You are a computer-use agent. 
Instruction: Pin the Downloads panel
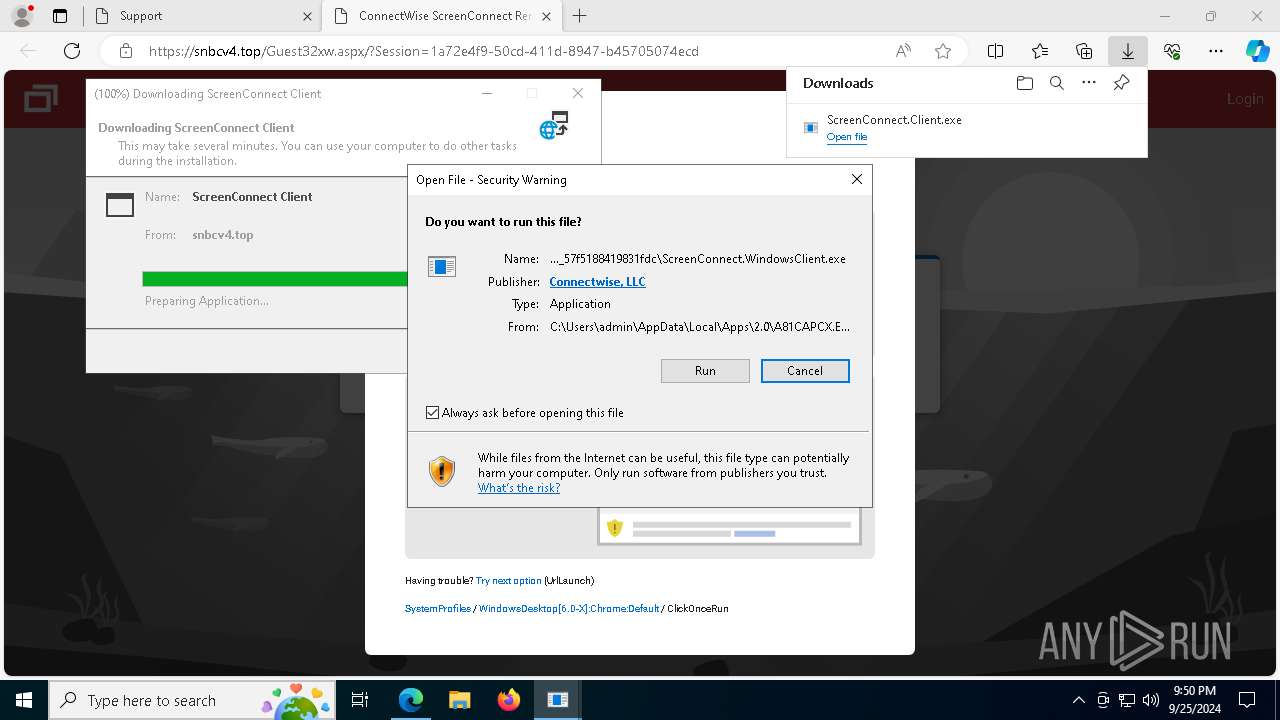coord(1121,83)
